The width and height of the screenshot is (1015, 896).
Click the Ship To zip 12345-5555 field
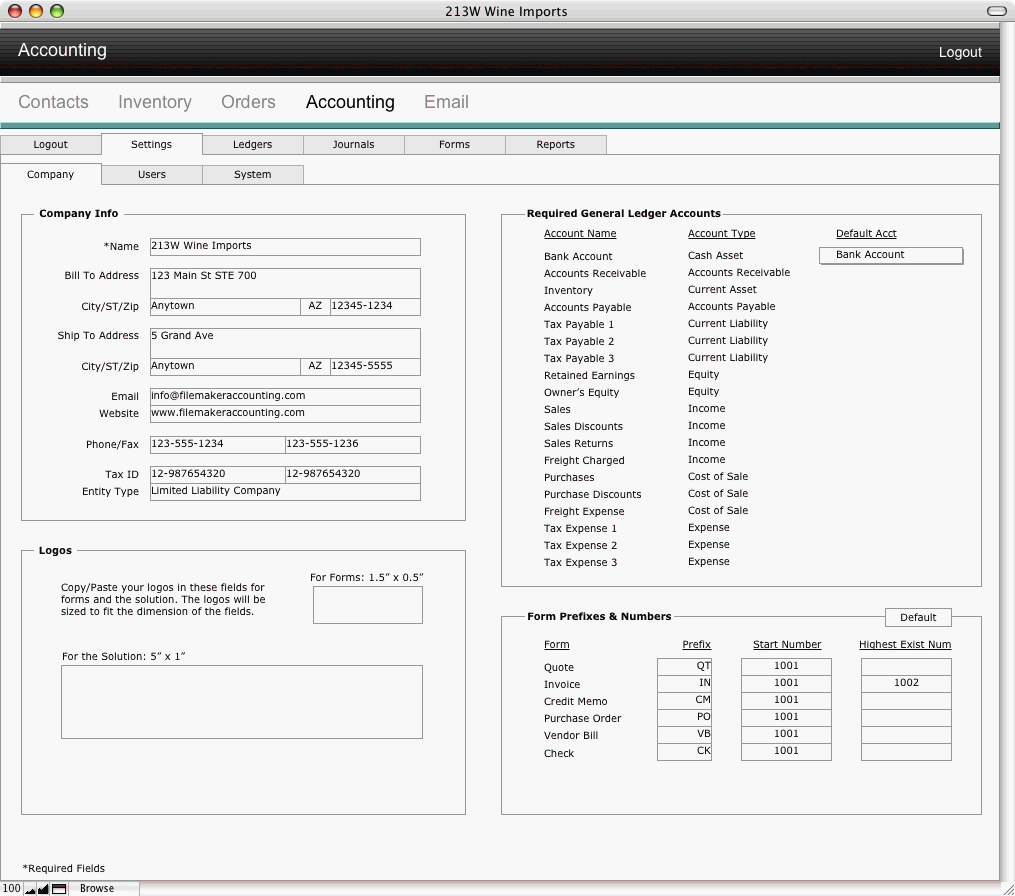tap(375, 366)
